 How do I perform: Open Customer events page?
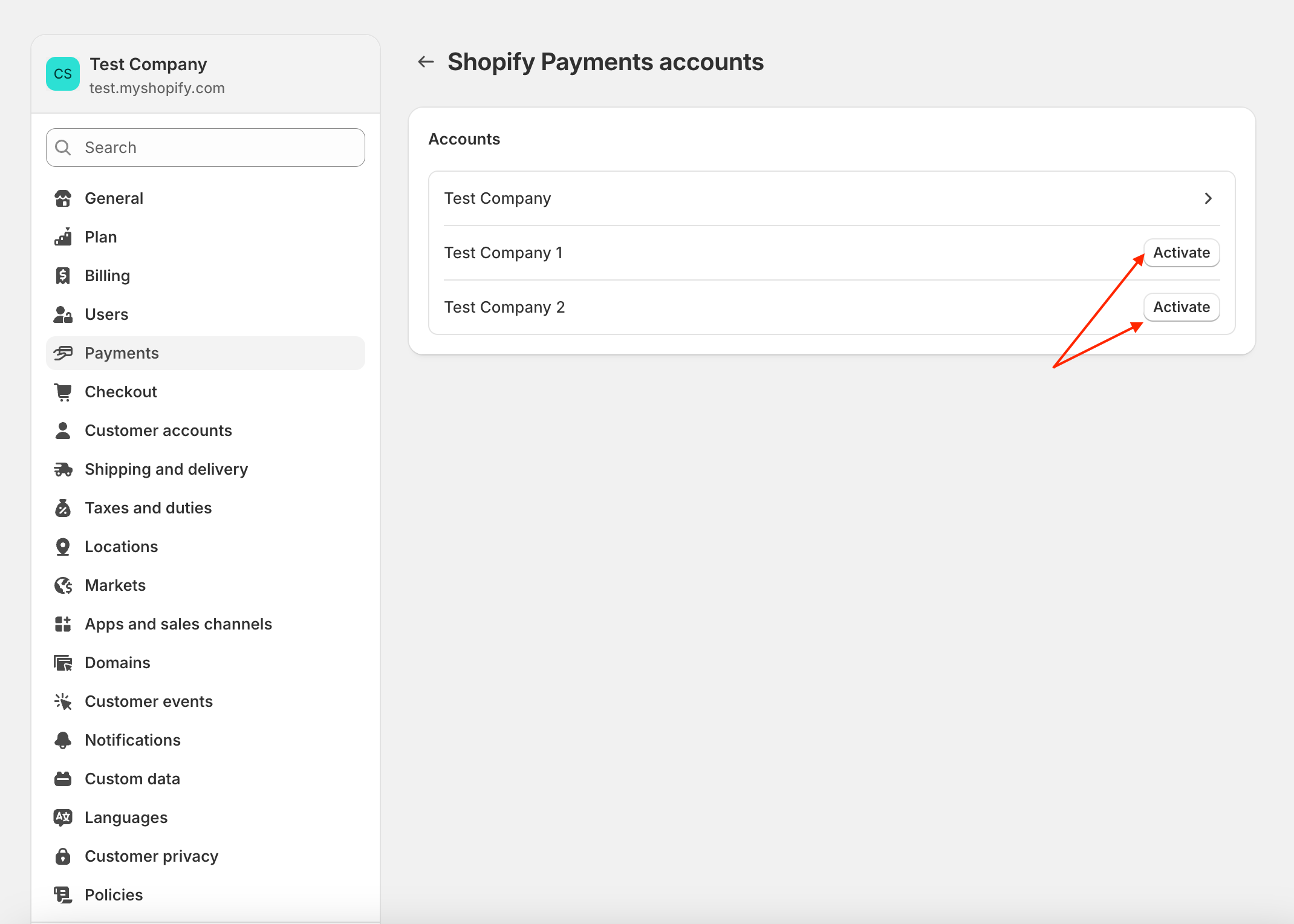206,701
